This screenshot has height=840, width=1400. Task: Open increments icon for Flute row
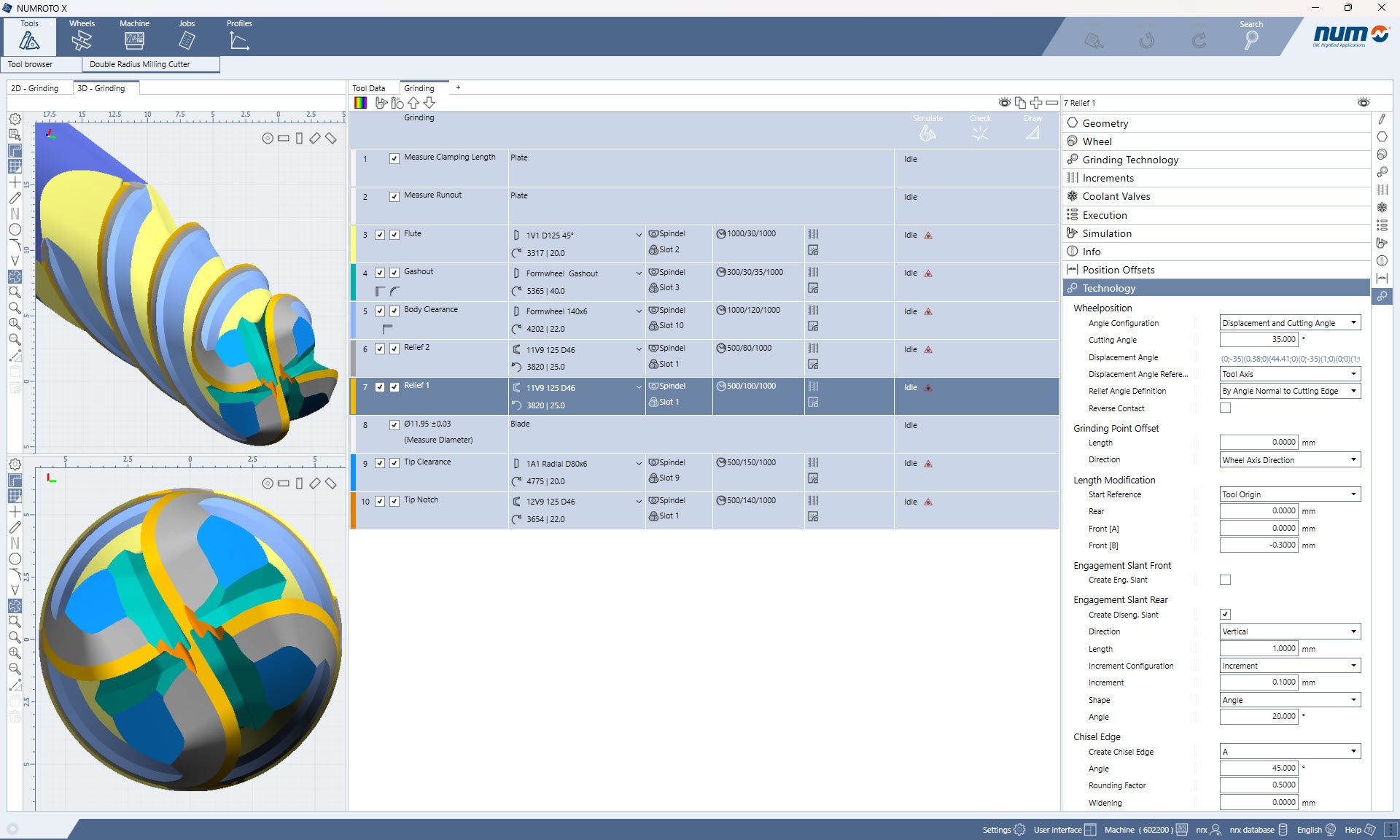click(813, 234)
